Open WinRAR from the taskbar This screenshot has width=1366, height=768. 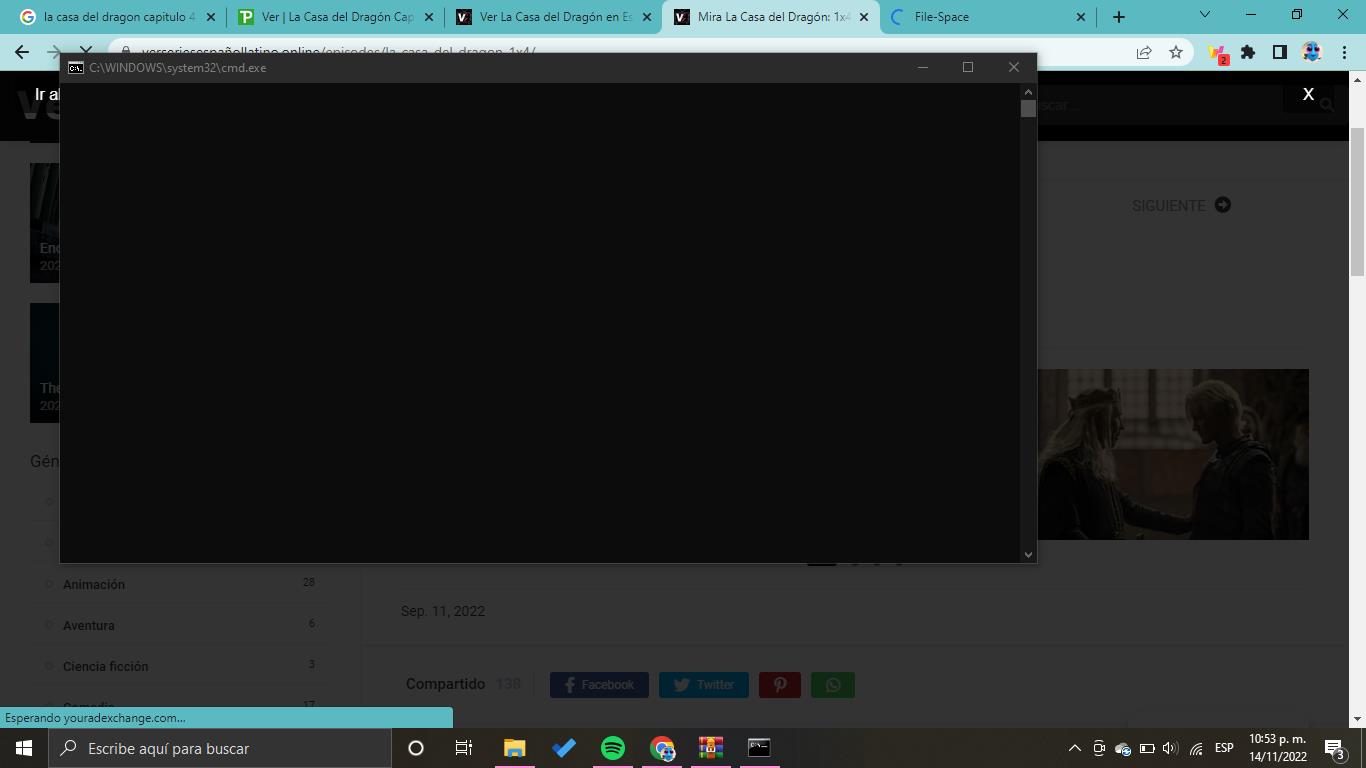coord(710,748)
